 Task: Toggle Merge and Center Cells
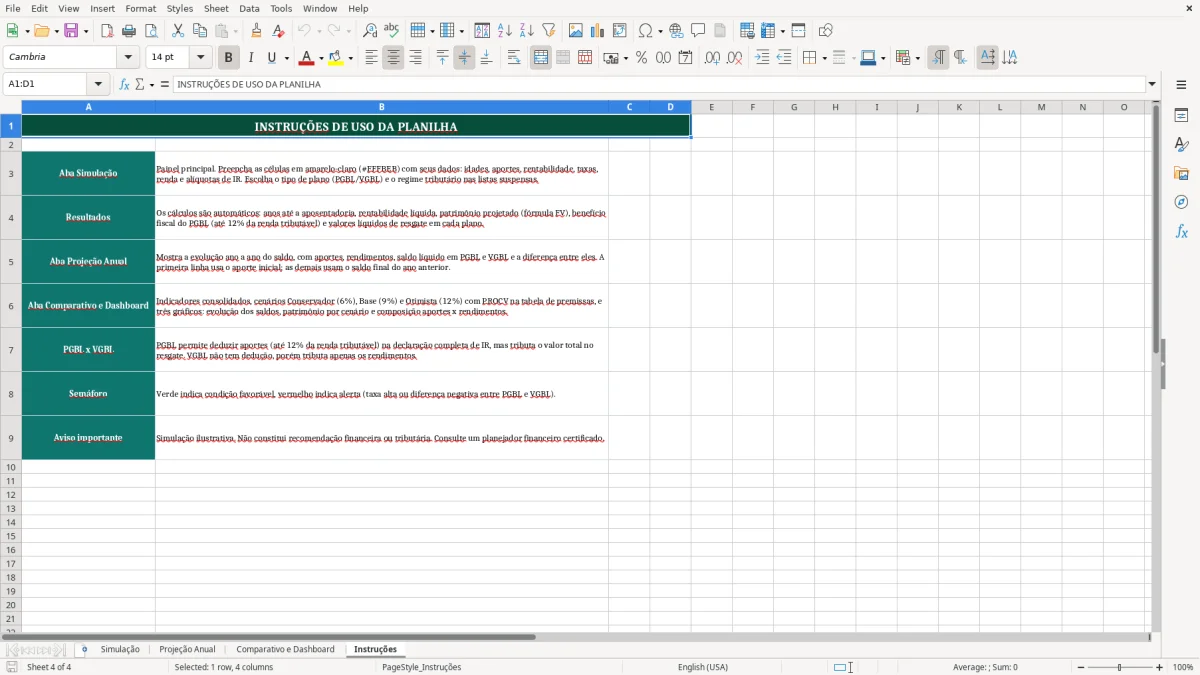[x=541, y=58]
